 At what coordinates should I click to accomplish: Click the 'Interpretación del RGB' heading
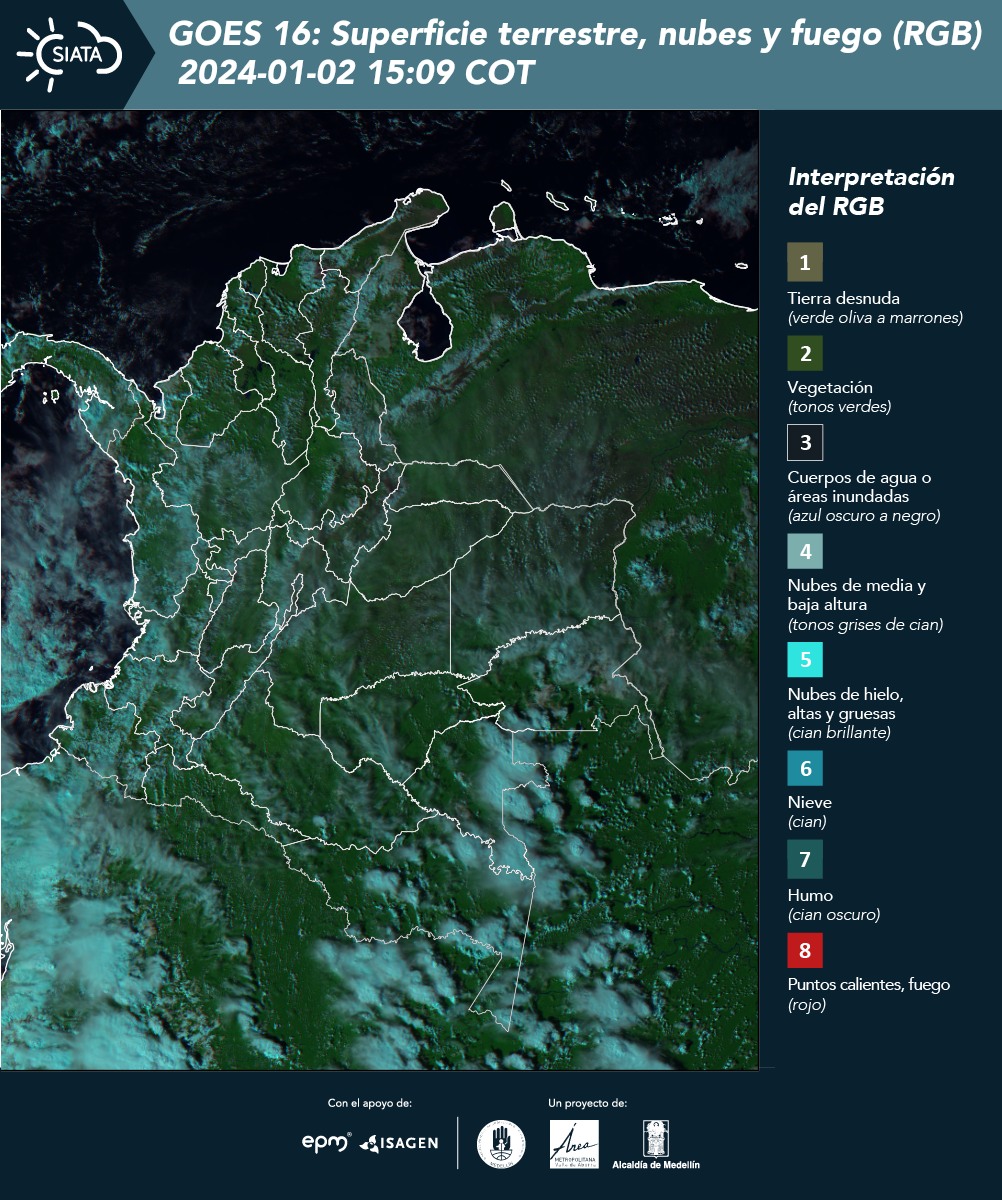(x=871, y=191)
